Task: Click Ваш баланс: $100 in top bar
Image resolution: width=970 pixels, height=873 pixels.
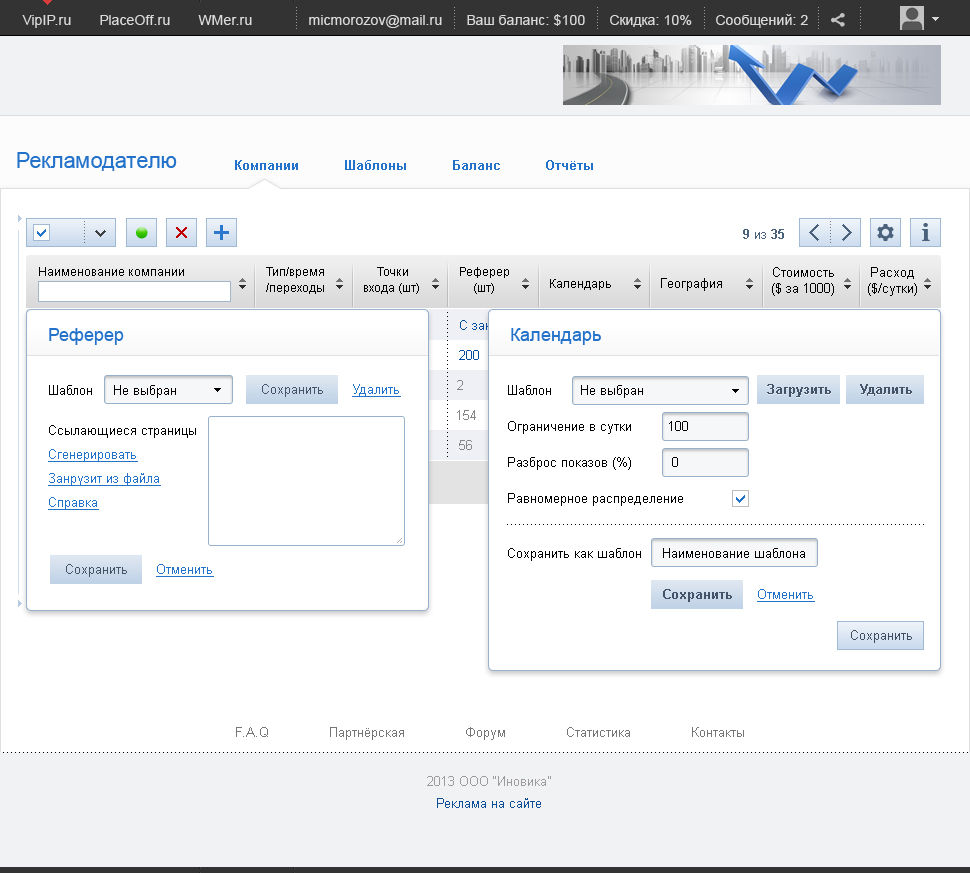Action: (x=526, y=20)
